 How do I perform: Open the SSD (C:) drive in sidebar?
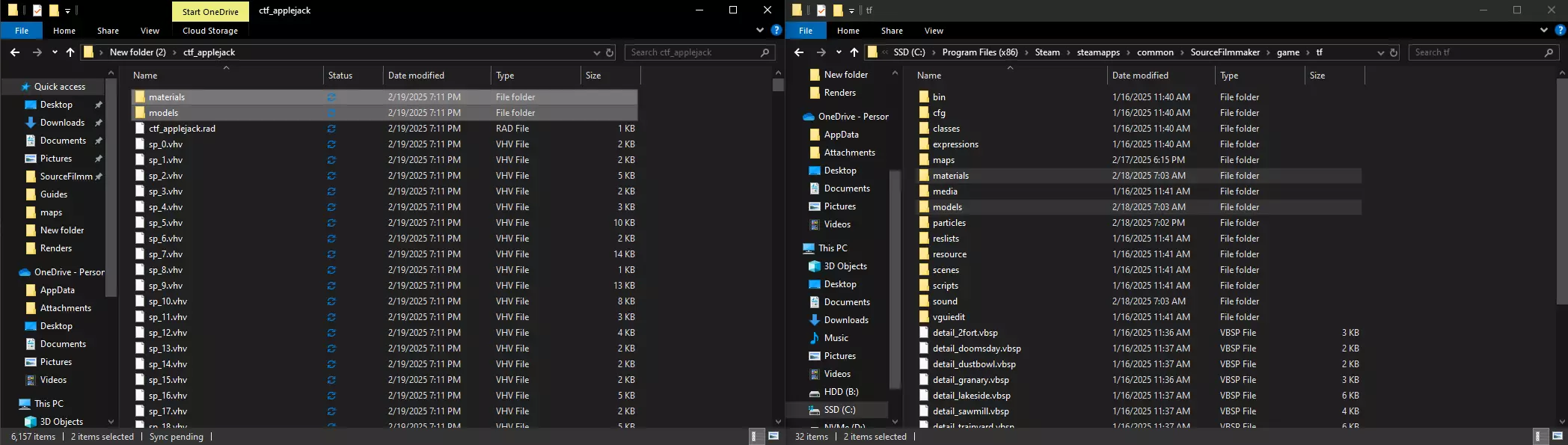(x=839, y=410)
